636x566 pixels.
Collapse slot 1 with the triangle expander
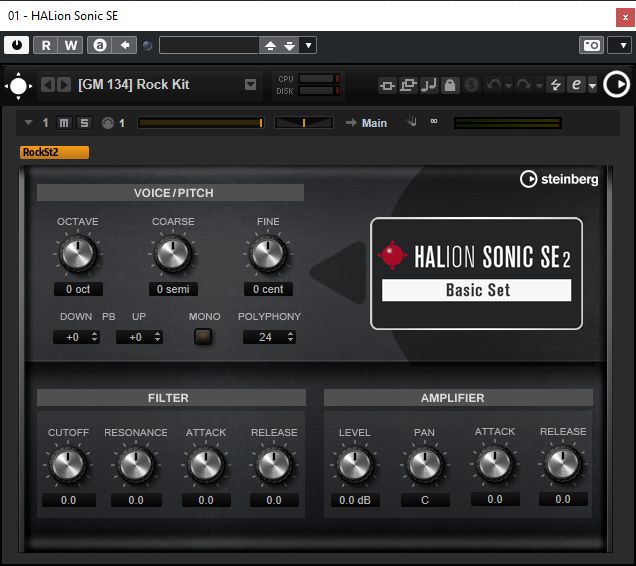tap(28, 123)
